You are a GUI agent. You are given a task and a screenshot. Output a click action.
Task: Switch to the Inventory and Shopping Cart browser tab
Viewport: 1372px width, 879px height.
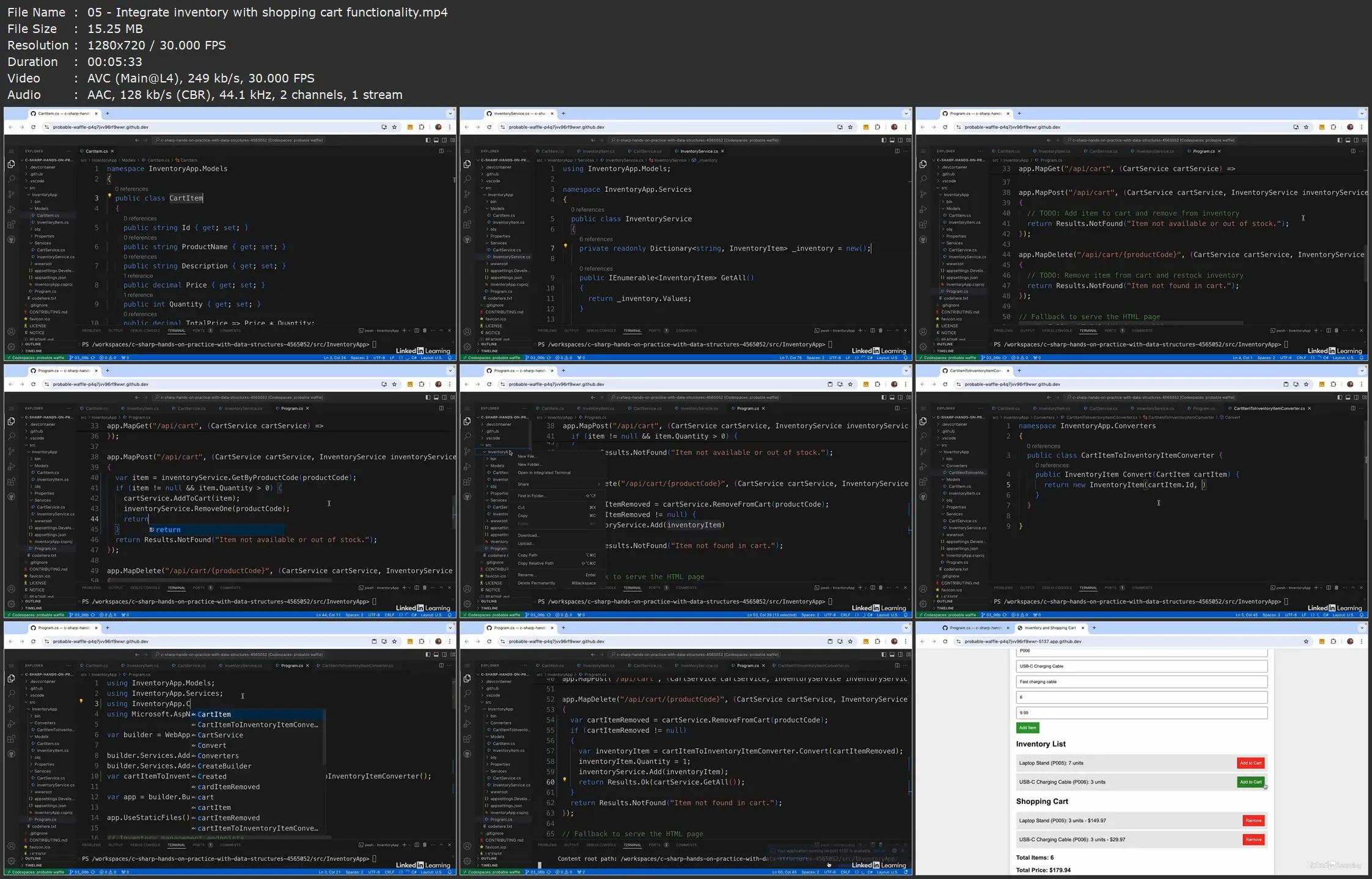coord(1049,628)
